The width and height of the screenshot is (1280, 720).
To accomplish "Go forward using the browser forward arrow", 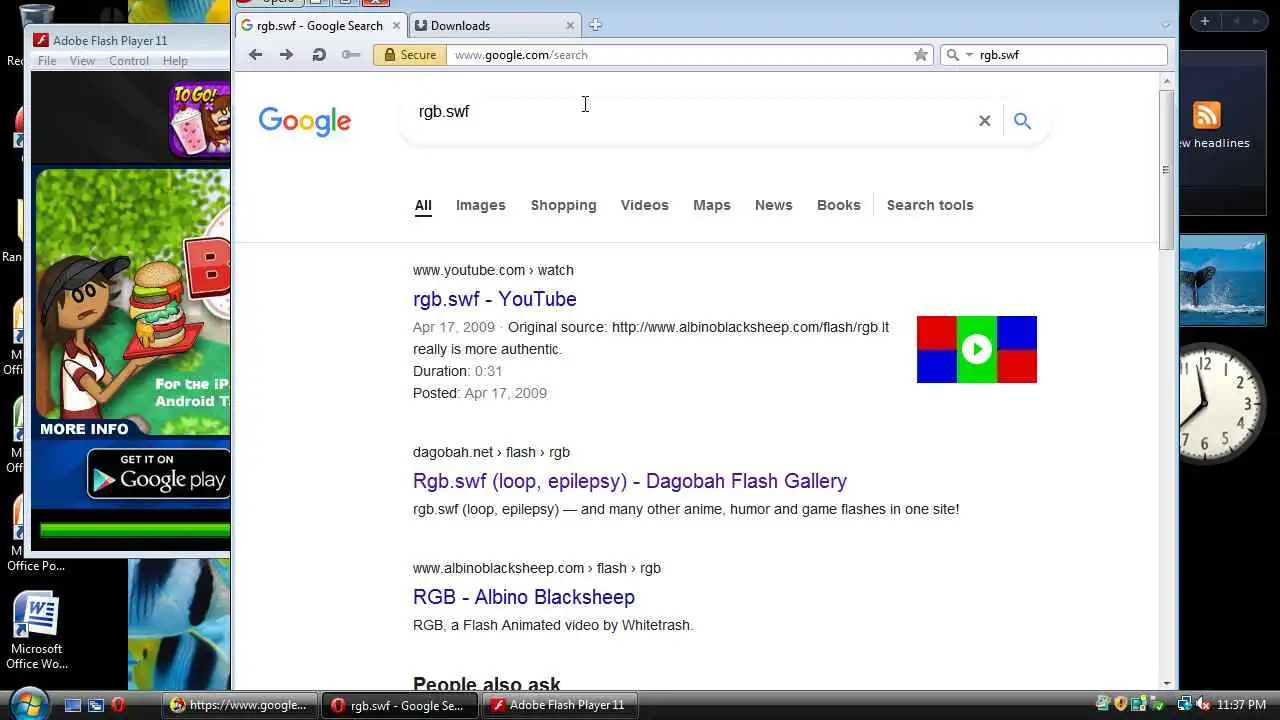I will pos(286,55).
